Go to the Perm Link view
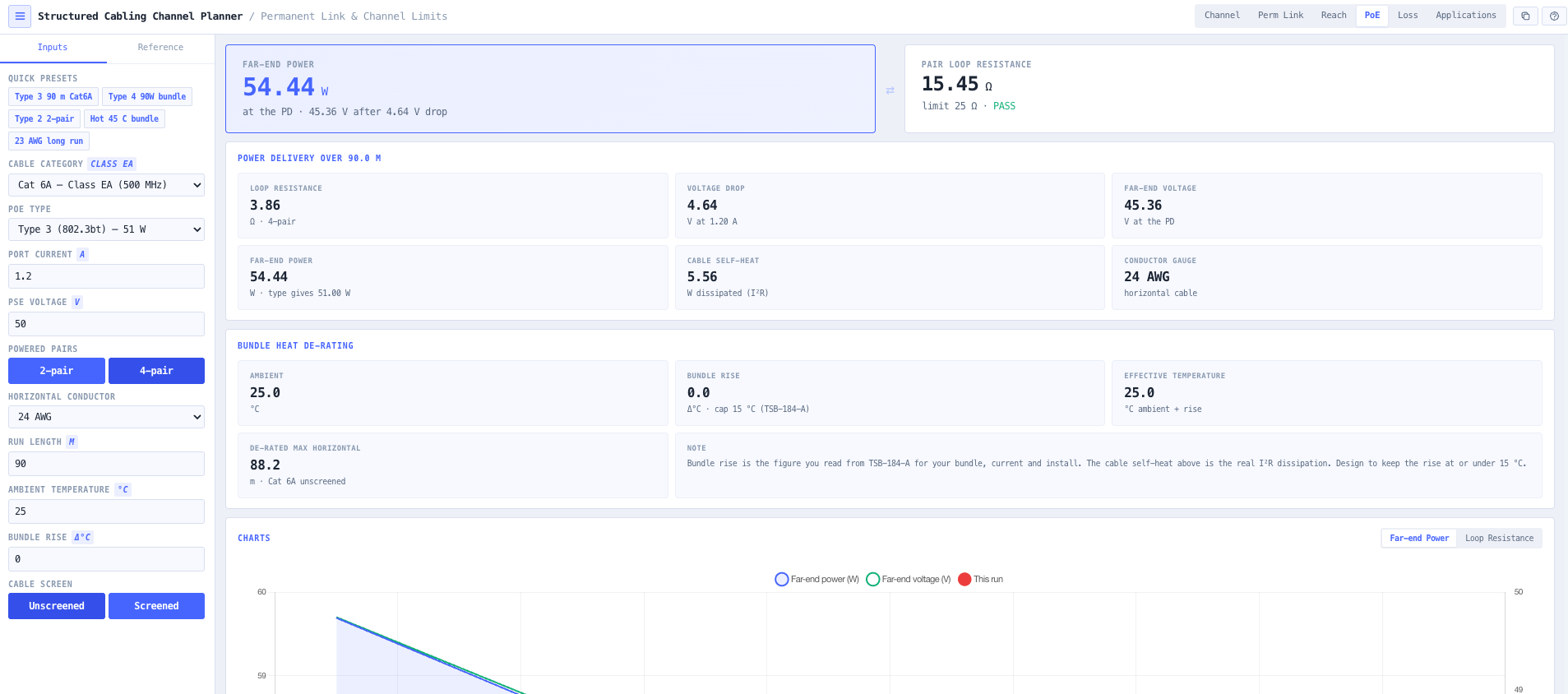1568x694 pixels. (x=1280, y=16)
